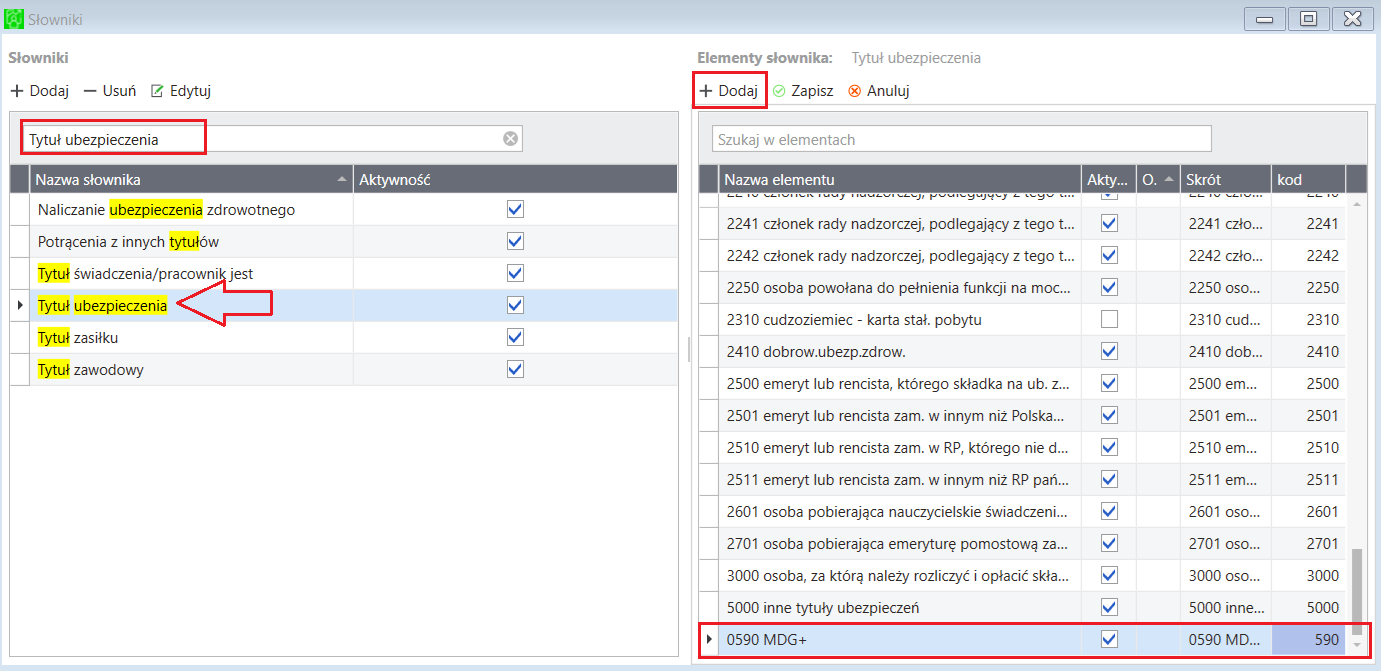Click Anuluj orange cancel icon
Viewport: 1381px width, 672px height.
pos(854,91)
